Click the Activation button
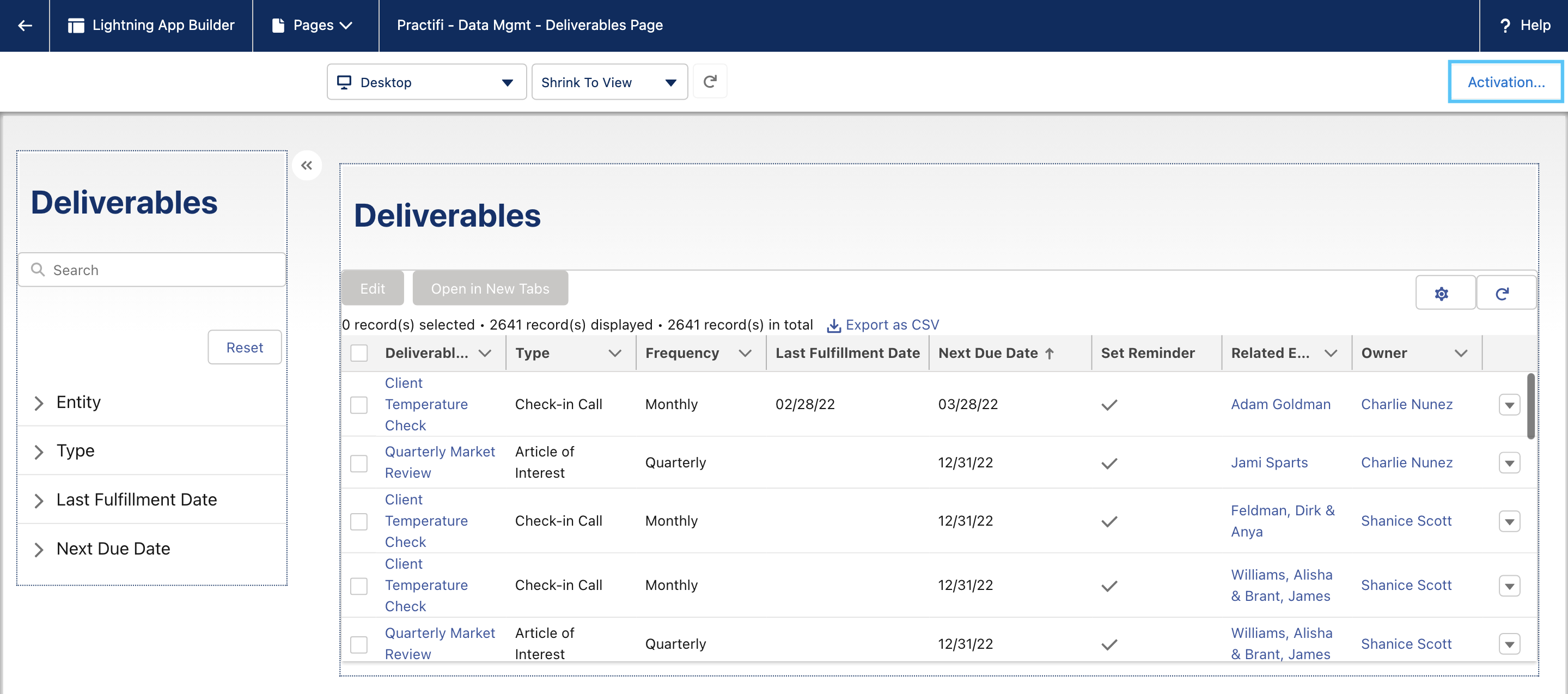Image resolution: width=1568 pixels, height=694 pixels. click(1506, 82)
